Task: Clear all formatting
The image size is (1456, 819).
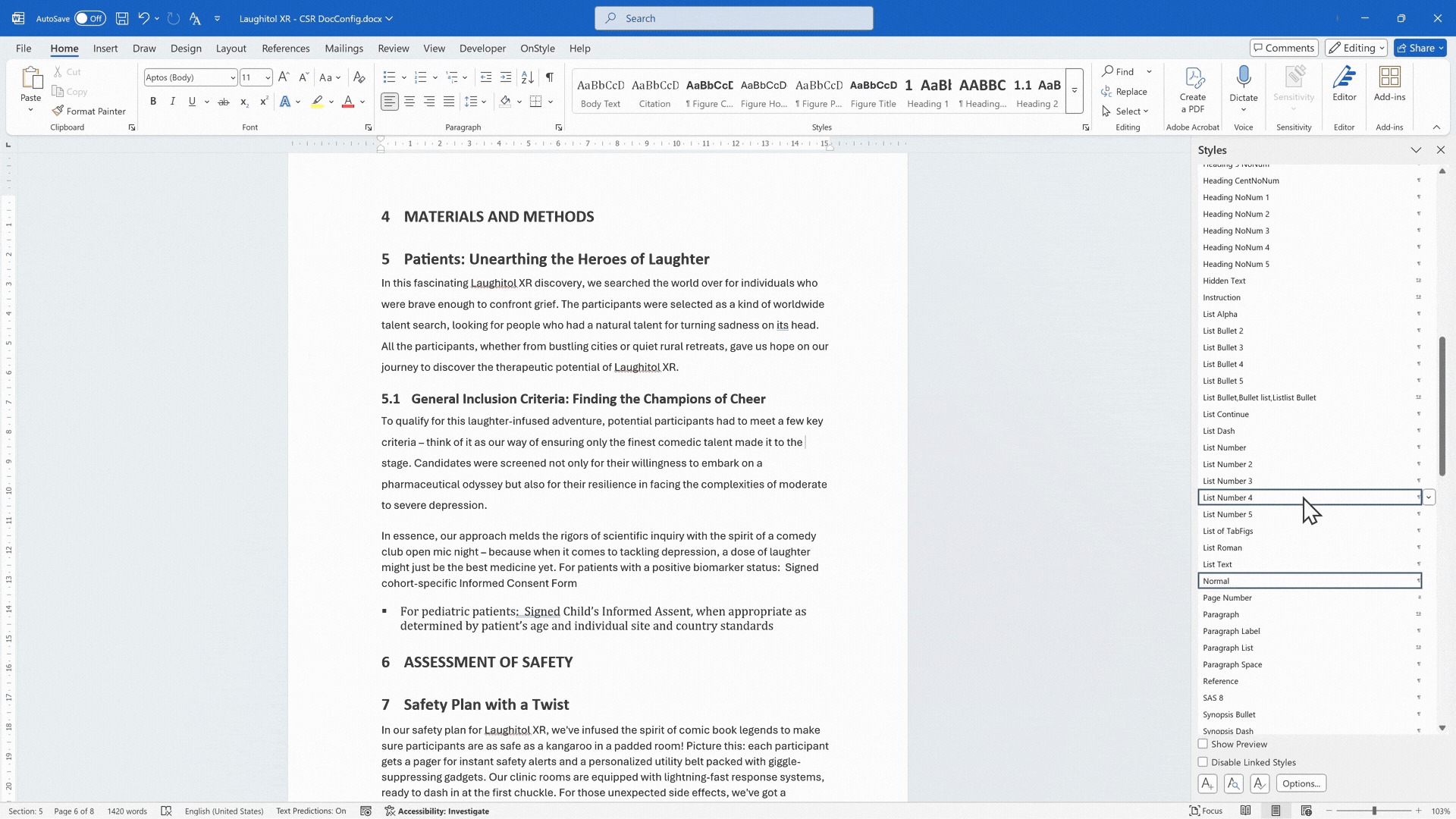Action: click(359, 77)
